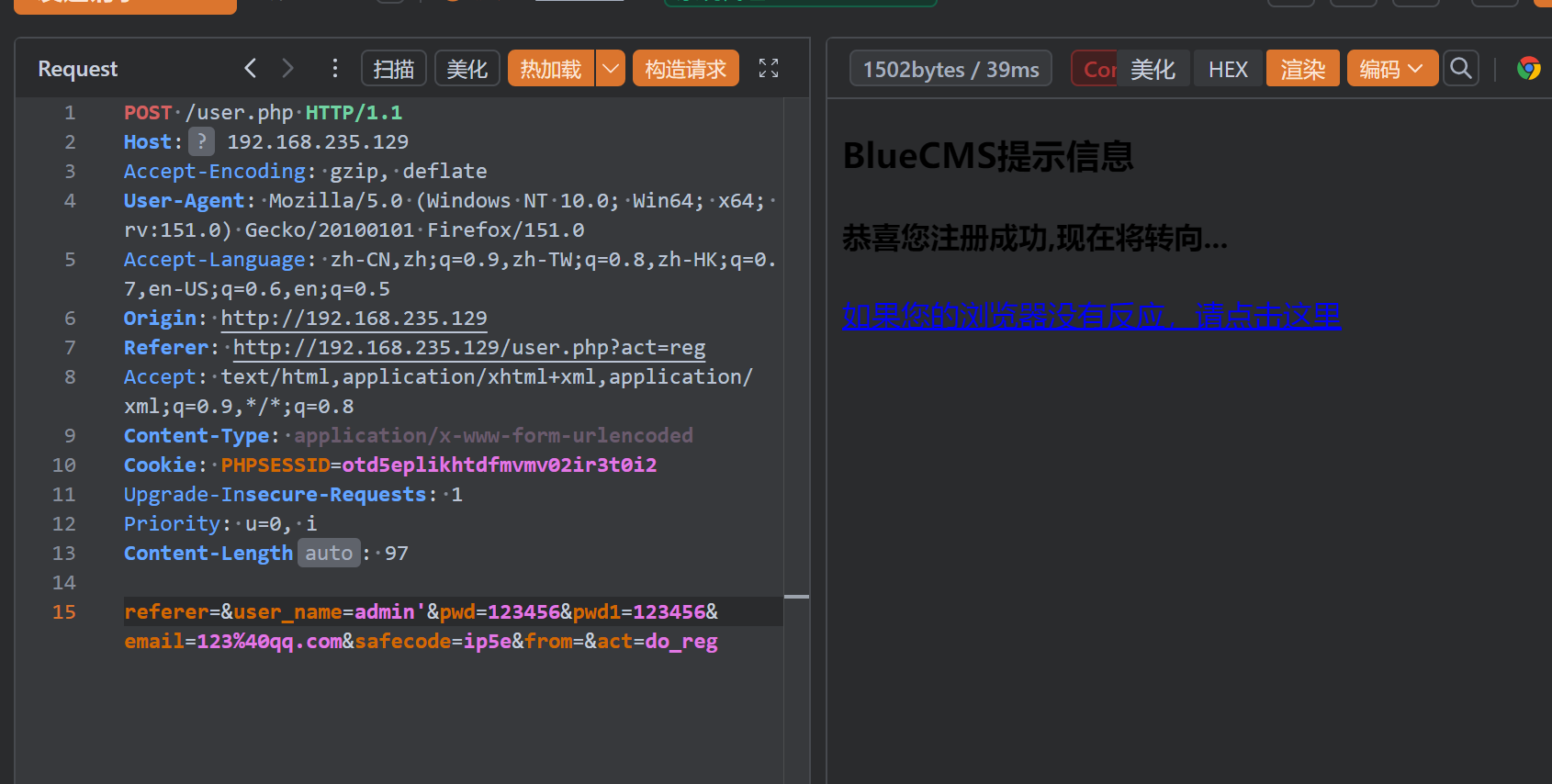Click the cookie value otd5eplikhtdfmvmv02ir3t0i2
The width and height of the screenshot is (1552, 784).
[500, 465]
